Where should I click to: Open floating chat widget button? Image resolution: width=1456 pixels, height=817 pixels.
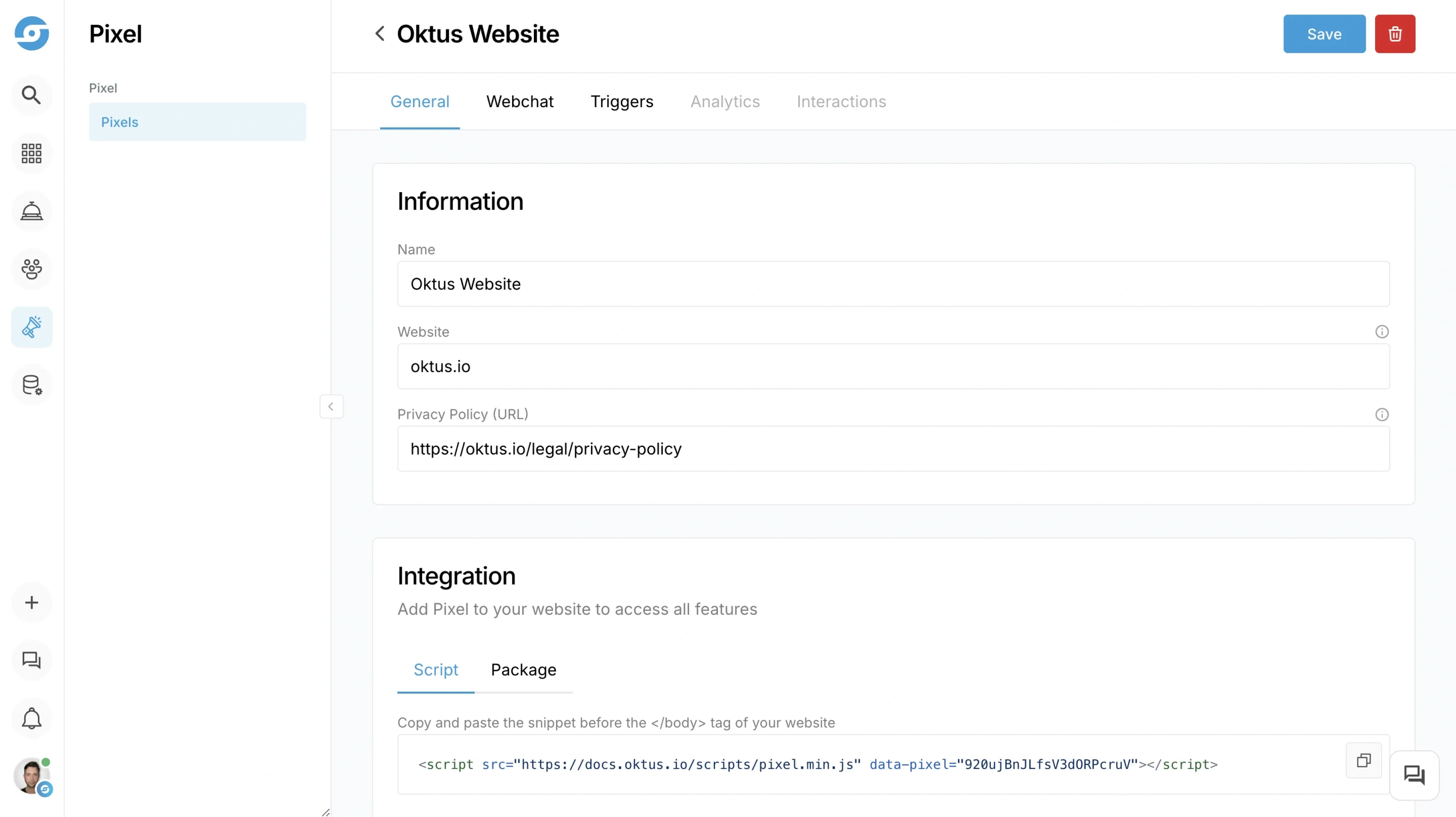pos(1414,775)
